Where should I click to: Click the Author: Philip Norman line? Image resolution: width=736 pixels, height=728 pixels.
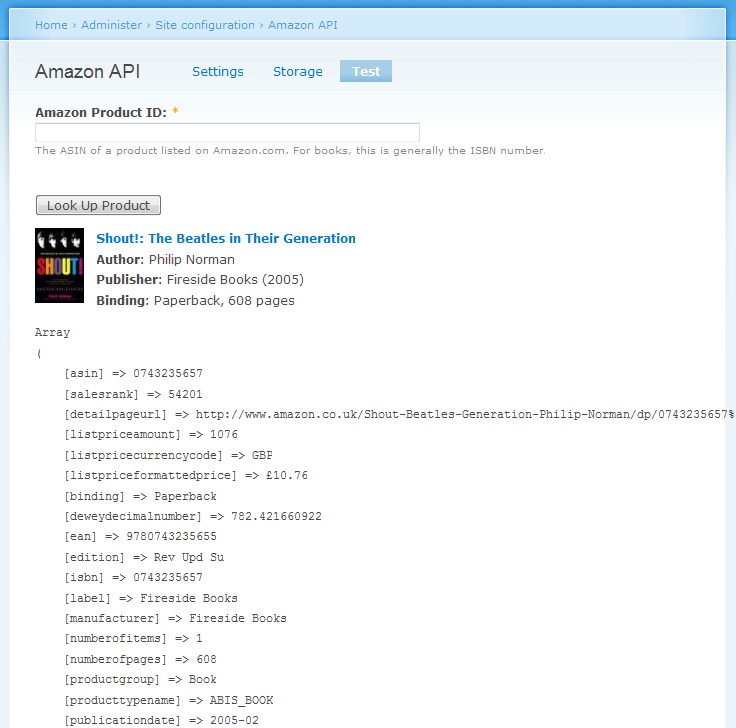(165, 260)
